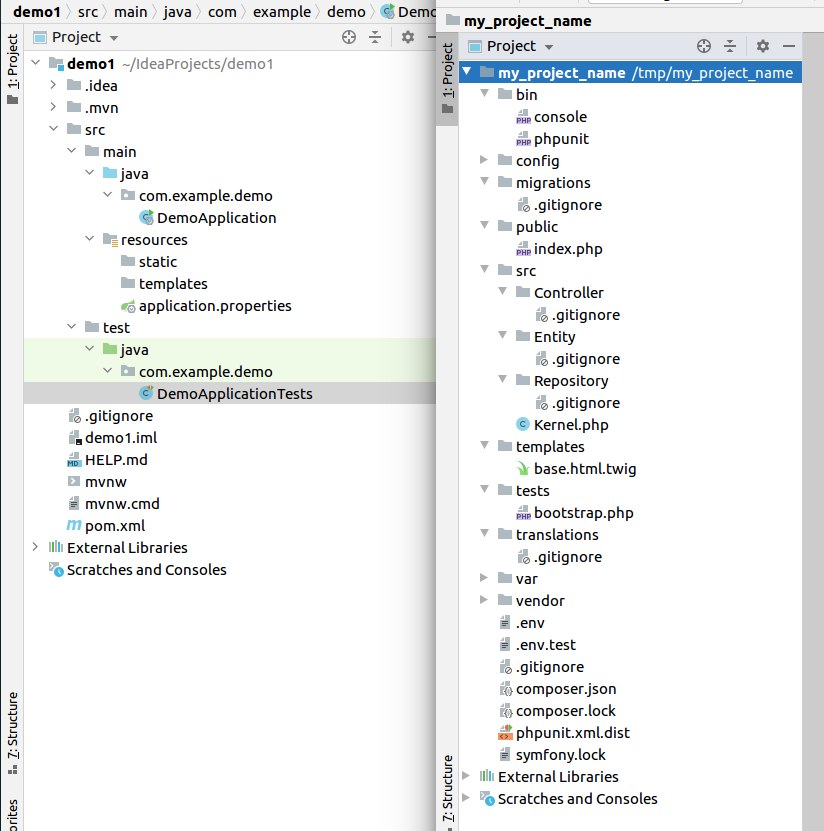Select bootstrap.php in tests folder

tap(574, 512)
